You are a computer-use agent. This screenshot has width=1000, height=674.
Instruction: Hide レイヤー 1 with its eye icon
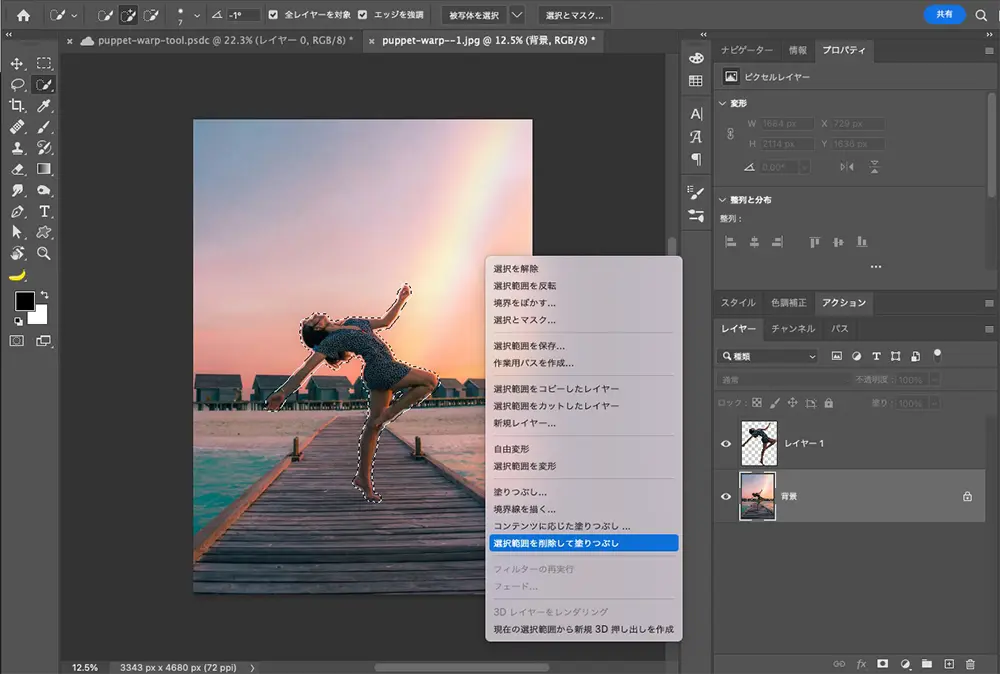727,444
